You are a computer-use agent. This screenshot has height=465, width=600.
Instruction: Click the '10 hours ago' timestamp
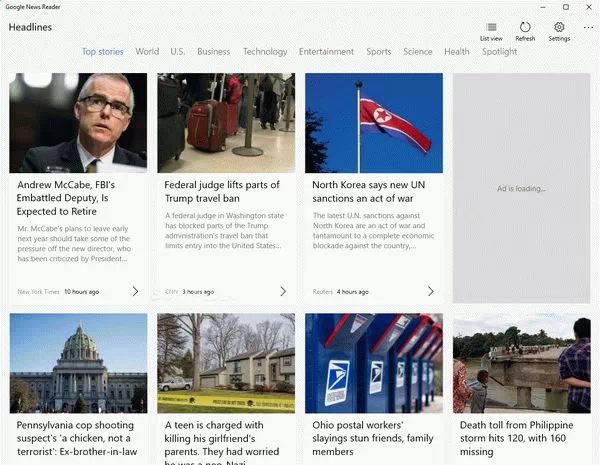pos(82,292)
